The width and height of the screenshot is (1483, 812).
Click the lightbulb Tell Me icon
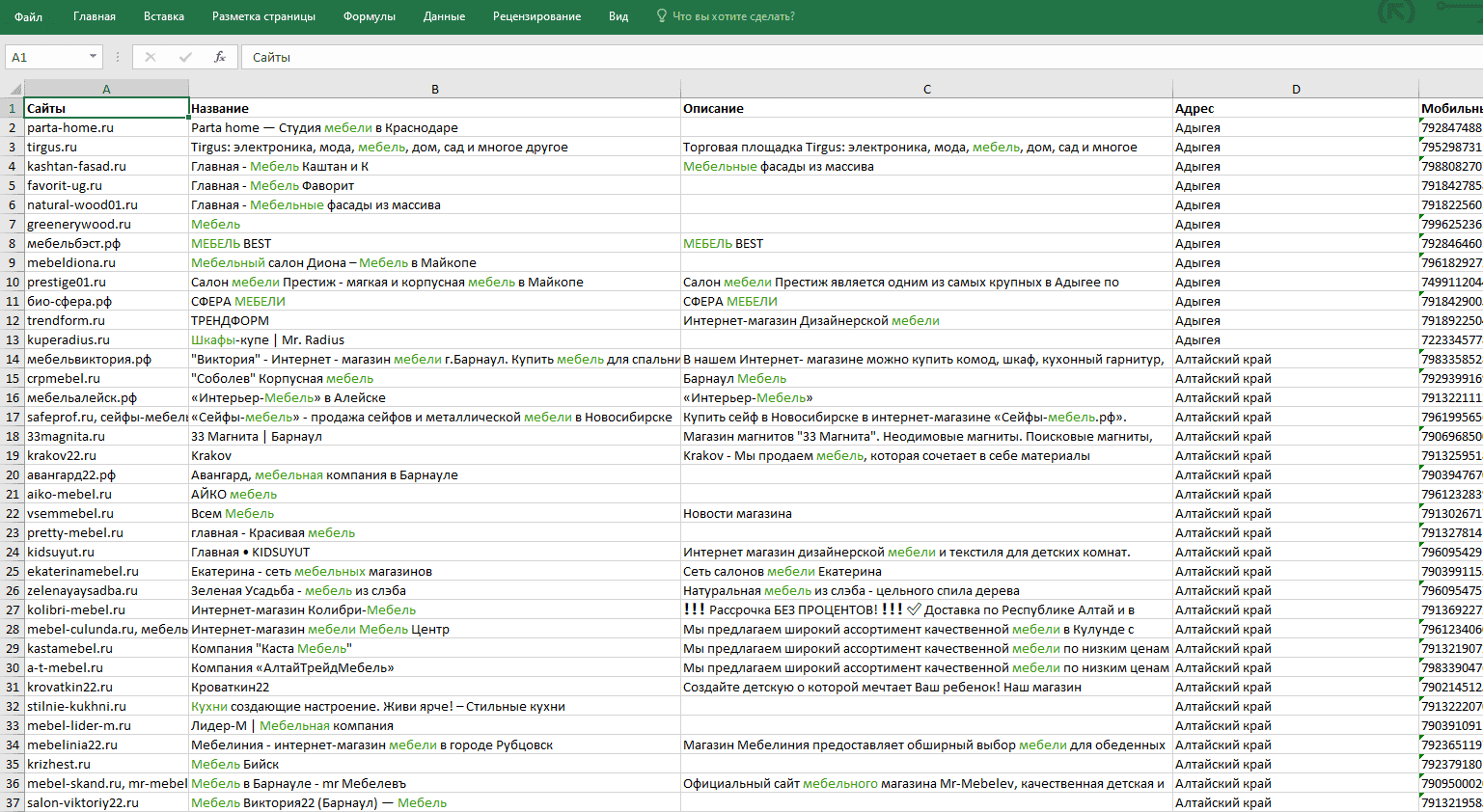coord(662,15)
